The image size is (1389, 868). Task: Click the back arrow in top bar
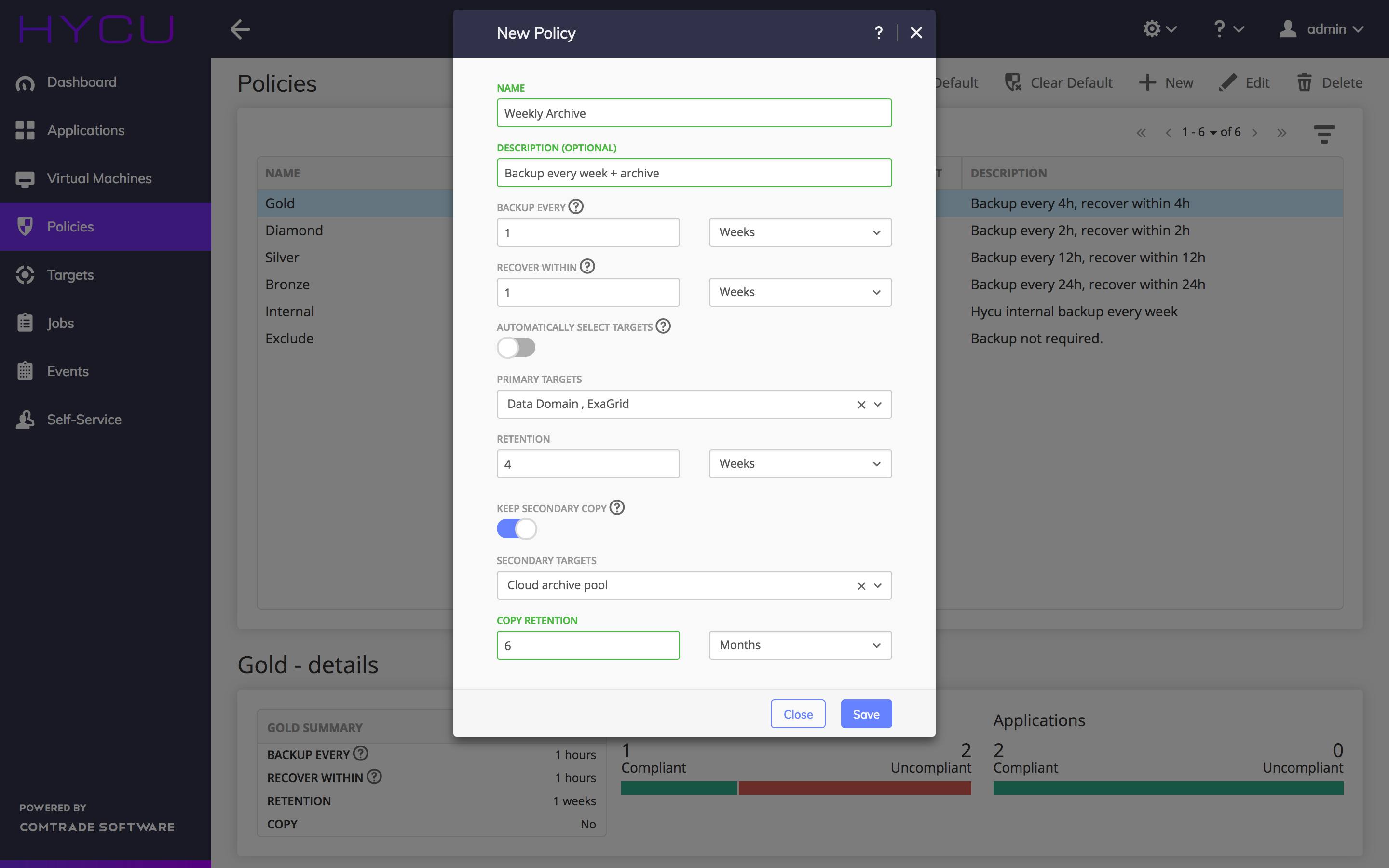coord(240,29)
